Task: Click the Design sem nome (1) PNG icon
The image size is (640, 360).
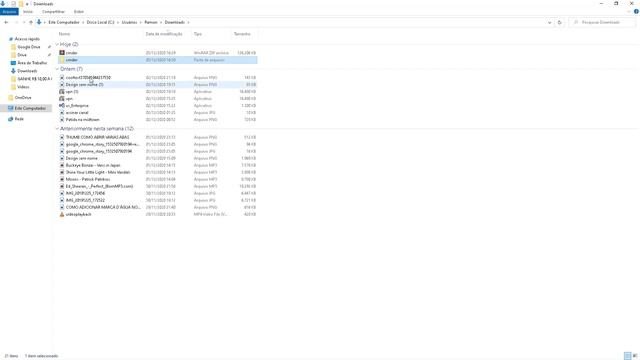Action: [x=62, y=84]
